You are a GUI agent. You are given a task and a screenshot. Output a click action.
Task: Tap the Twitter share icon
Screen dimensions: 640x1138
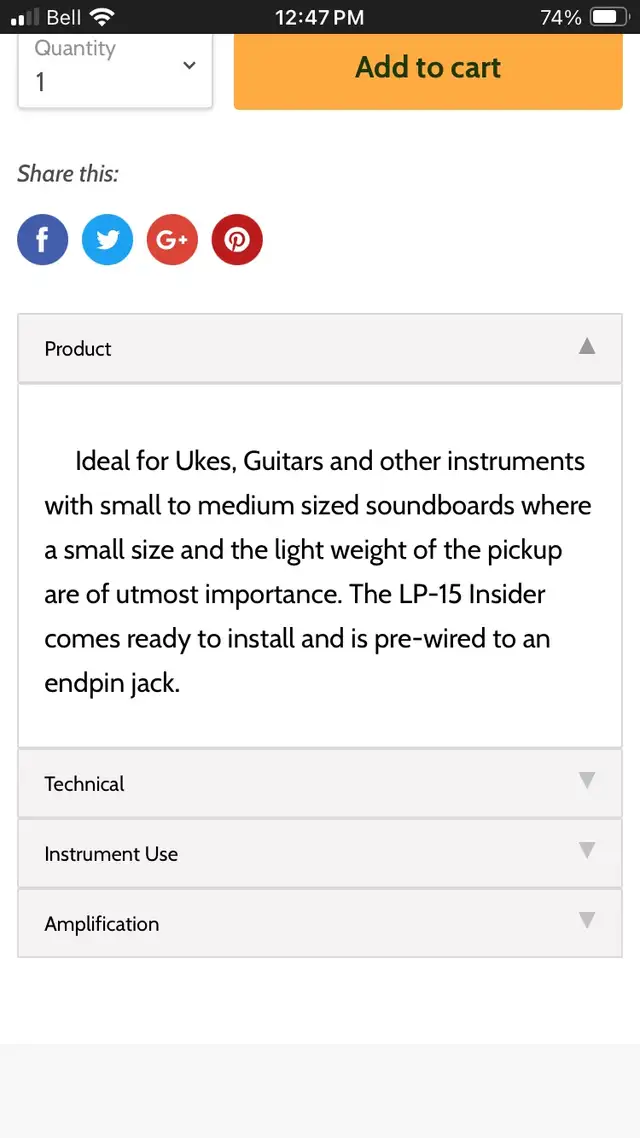(x=107, y=240)
